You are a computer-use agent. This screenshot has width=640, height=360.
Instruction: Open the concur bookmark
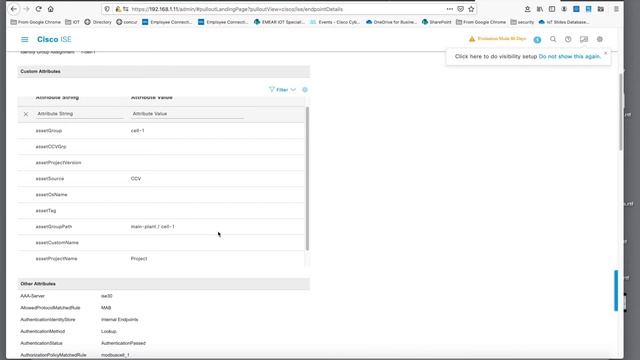pyautogui.click(x=127, y=22)
